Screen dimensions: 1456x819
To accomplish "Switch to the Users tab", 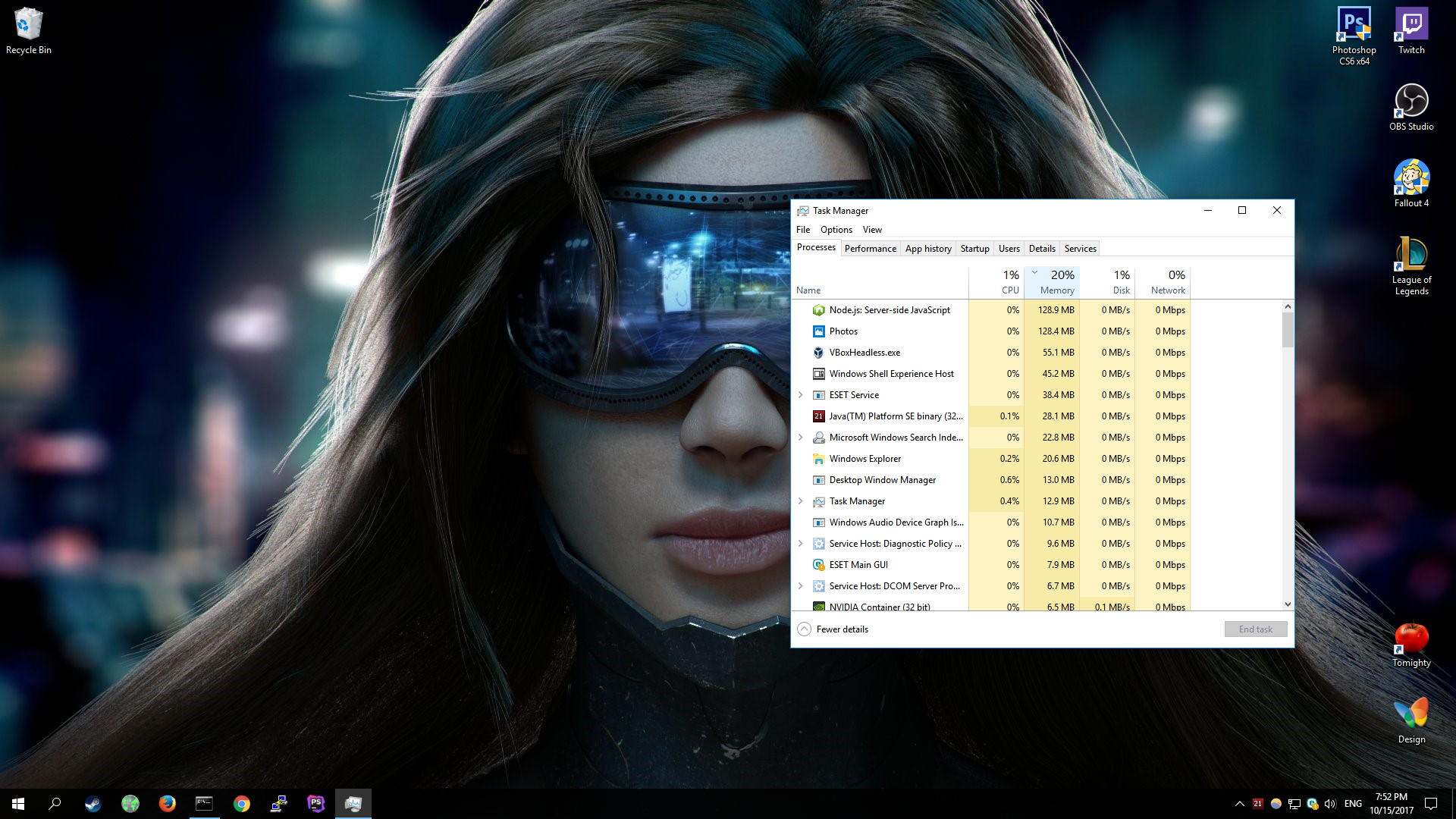I will point(1009,249).
